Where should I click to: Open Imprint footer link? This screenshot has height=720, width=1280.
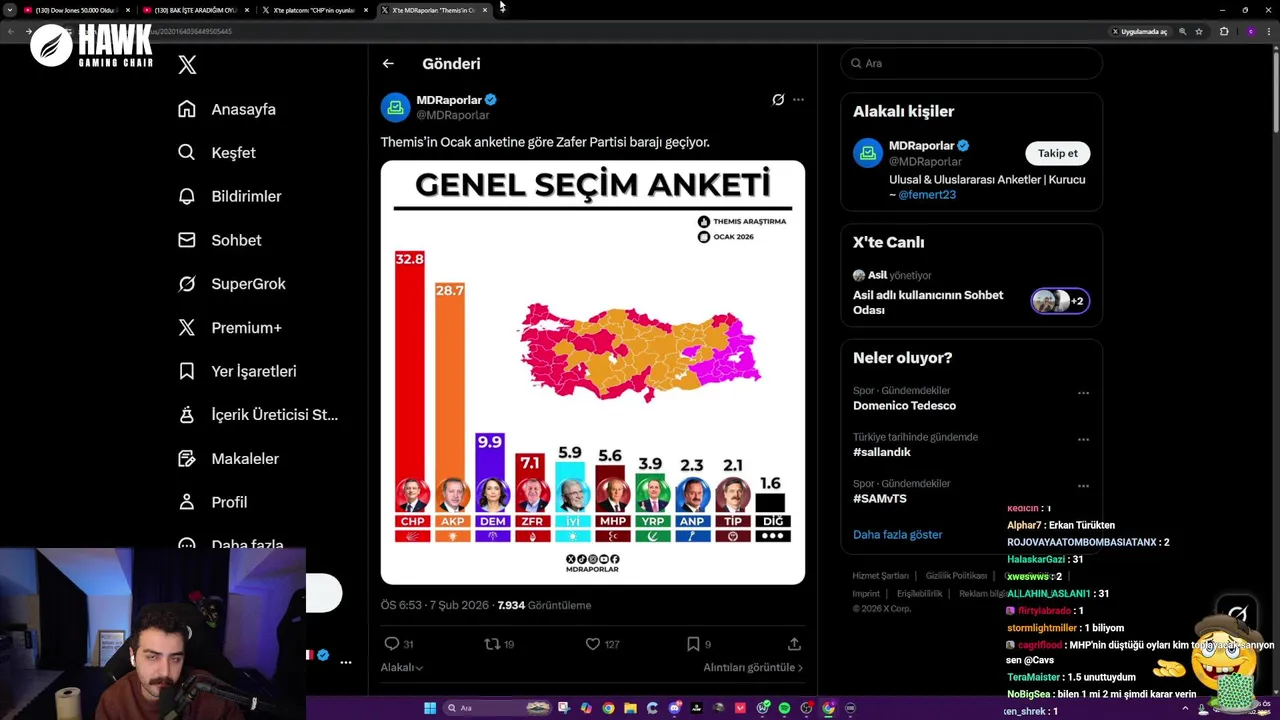click(x=866, y=593)
